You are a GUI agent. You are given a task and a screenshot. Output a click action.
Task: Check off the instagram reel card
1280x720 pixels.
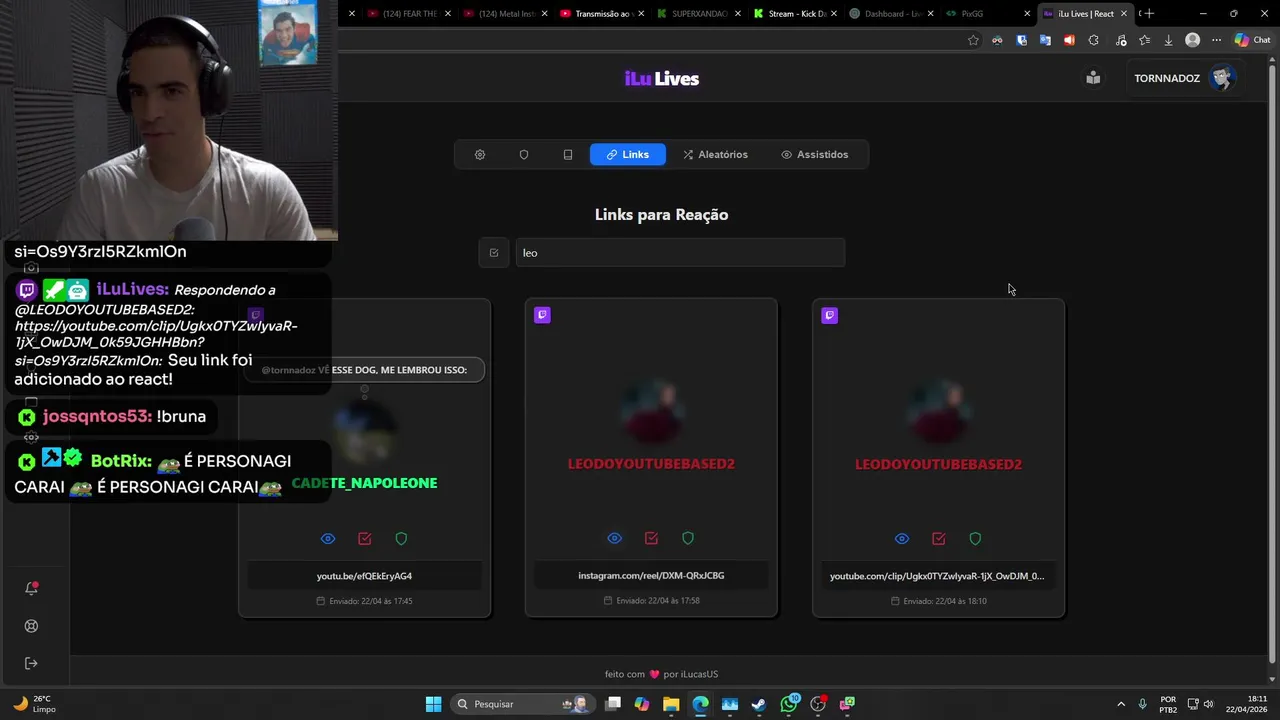tap(652, 539)
